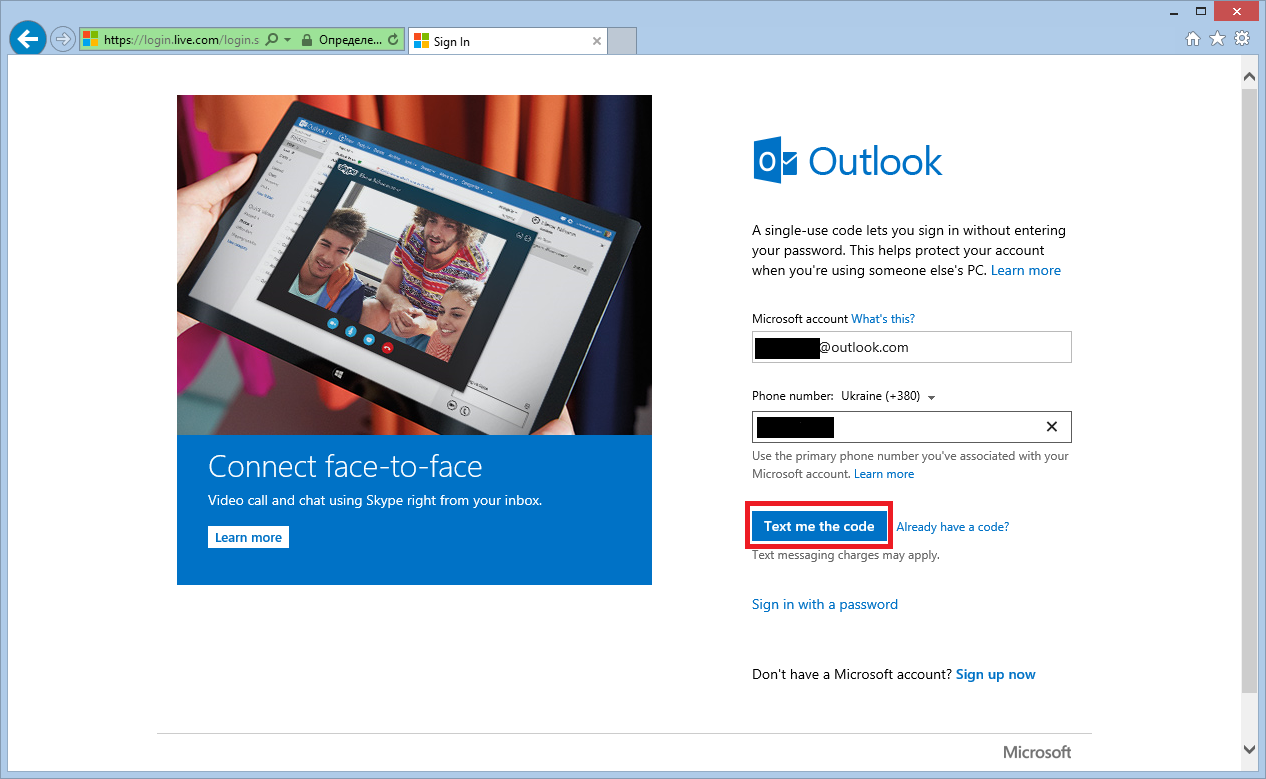Open the browser Home icon
Image resolution: width=1266 pixels, height=779 pixels.
point(1192,39)
